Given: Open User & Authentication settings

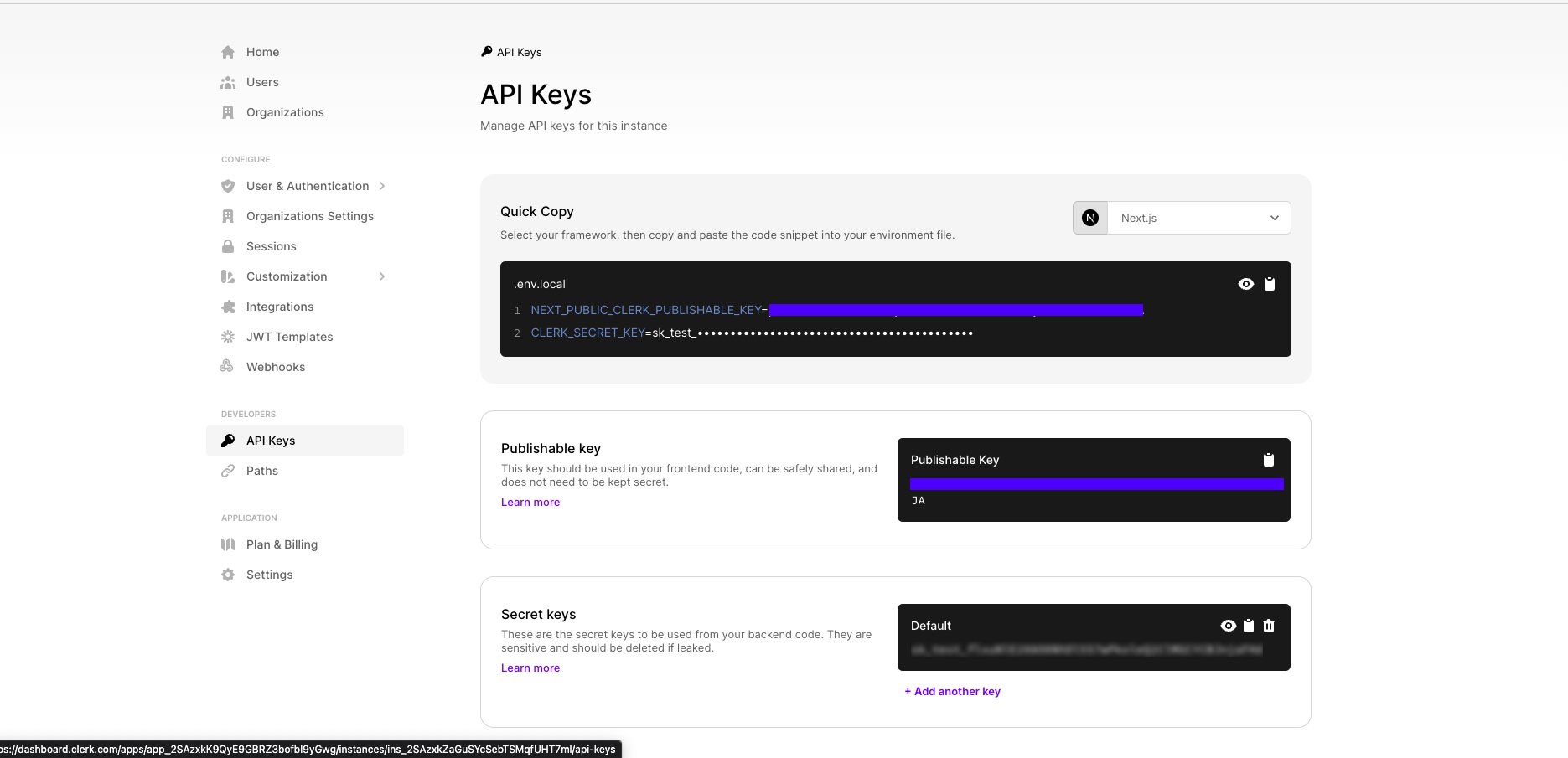Looking at the screenshot, I should (x=308, y=186).
